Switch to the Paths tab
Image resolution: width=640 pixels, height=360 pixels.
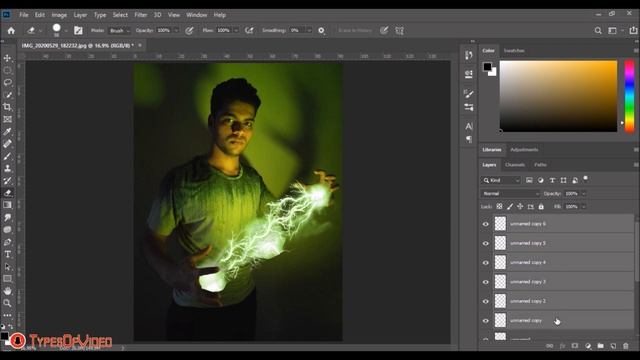[x=540, y=165]
